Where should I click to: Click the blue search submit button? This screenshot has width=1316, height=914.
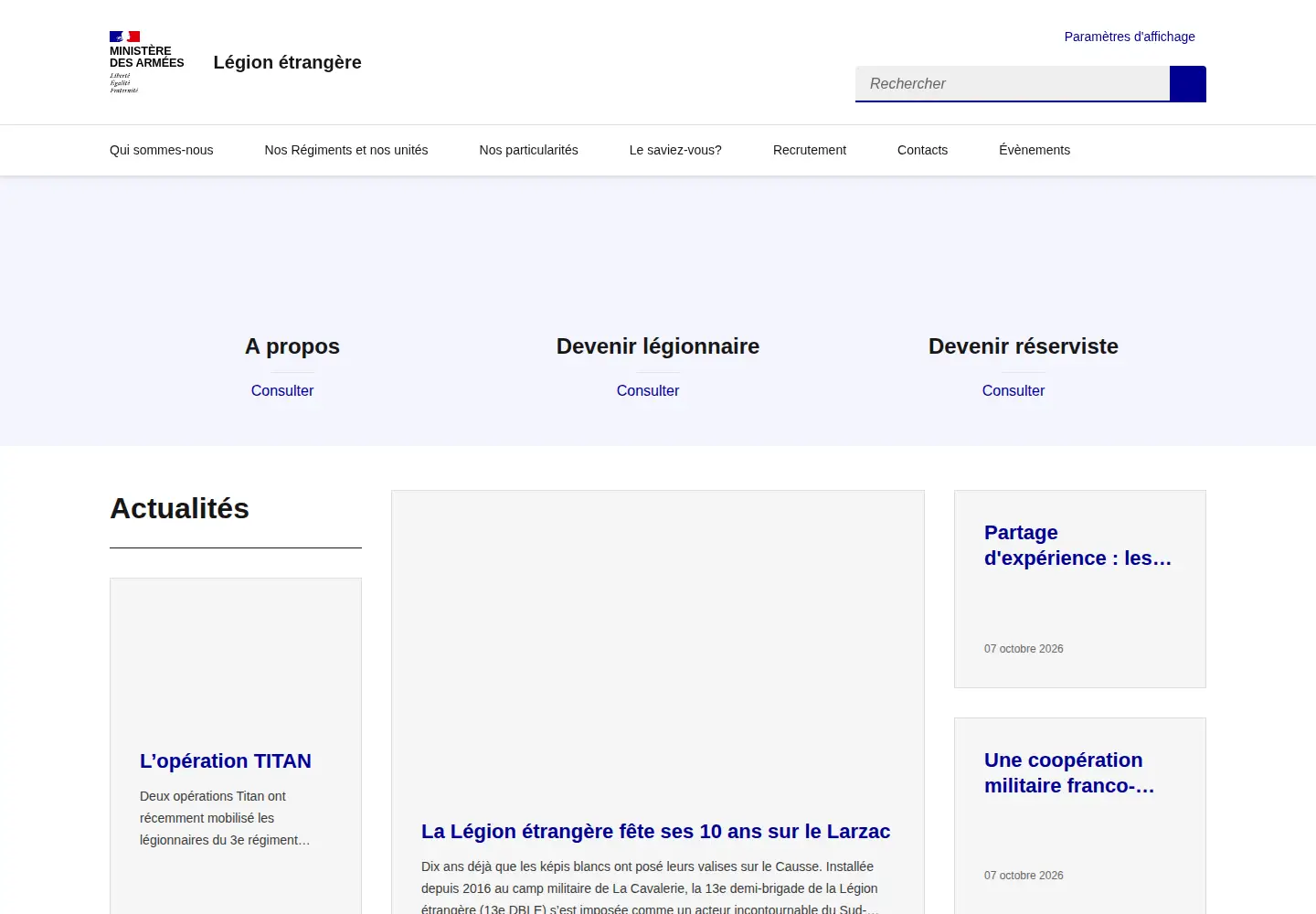click(x=1188, y=84)
